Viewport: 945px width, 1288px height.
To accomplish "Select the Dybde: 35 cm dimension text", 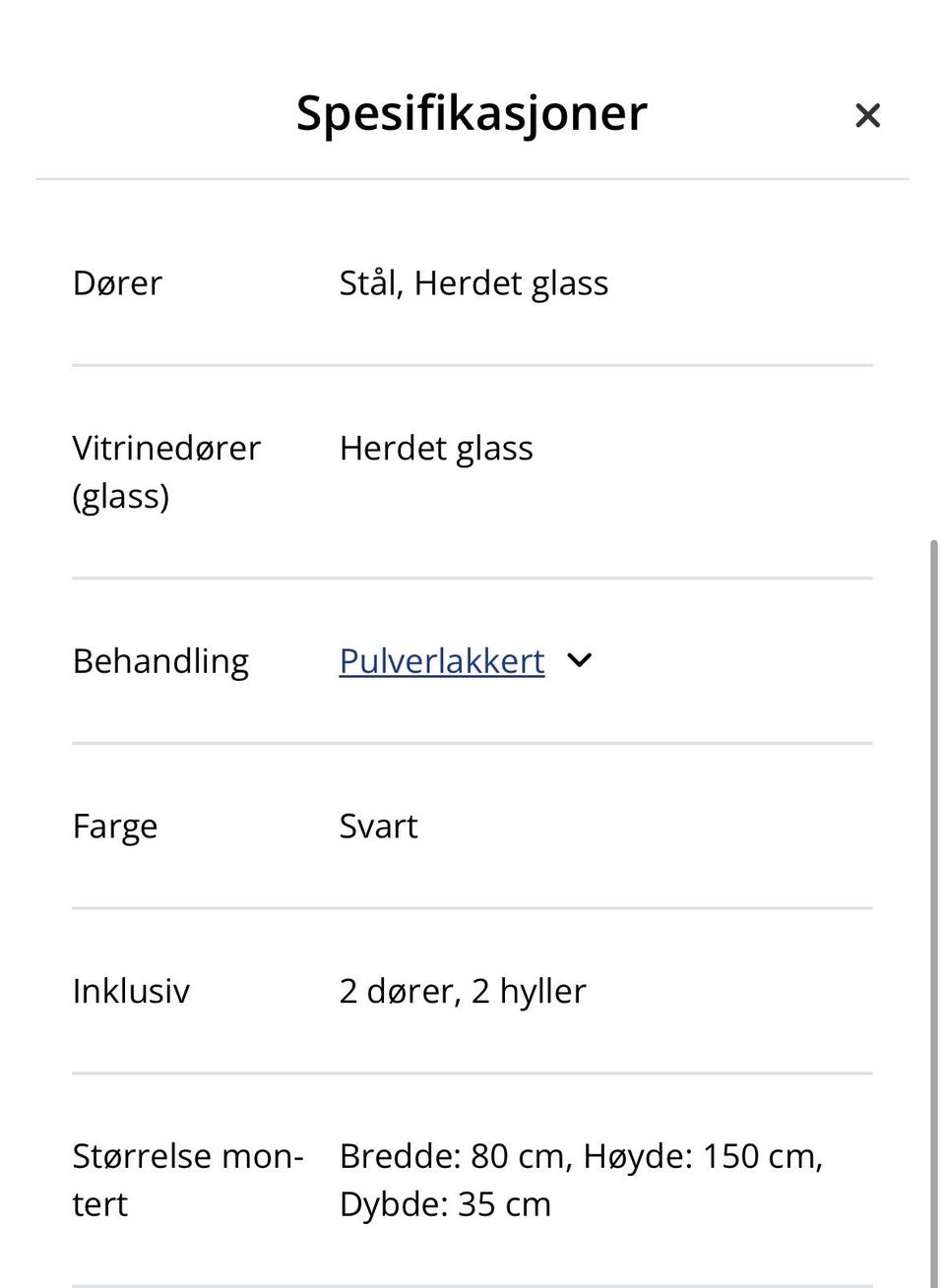I will (x=444, y=1203).
